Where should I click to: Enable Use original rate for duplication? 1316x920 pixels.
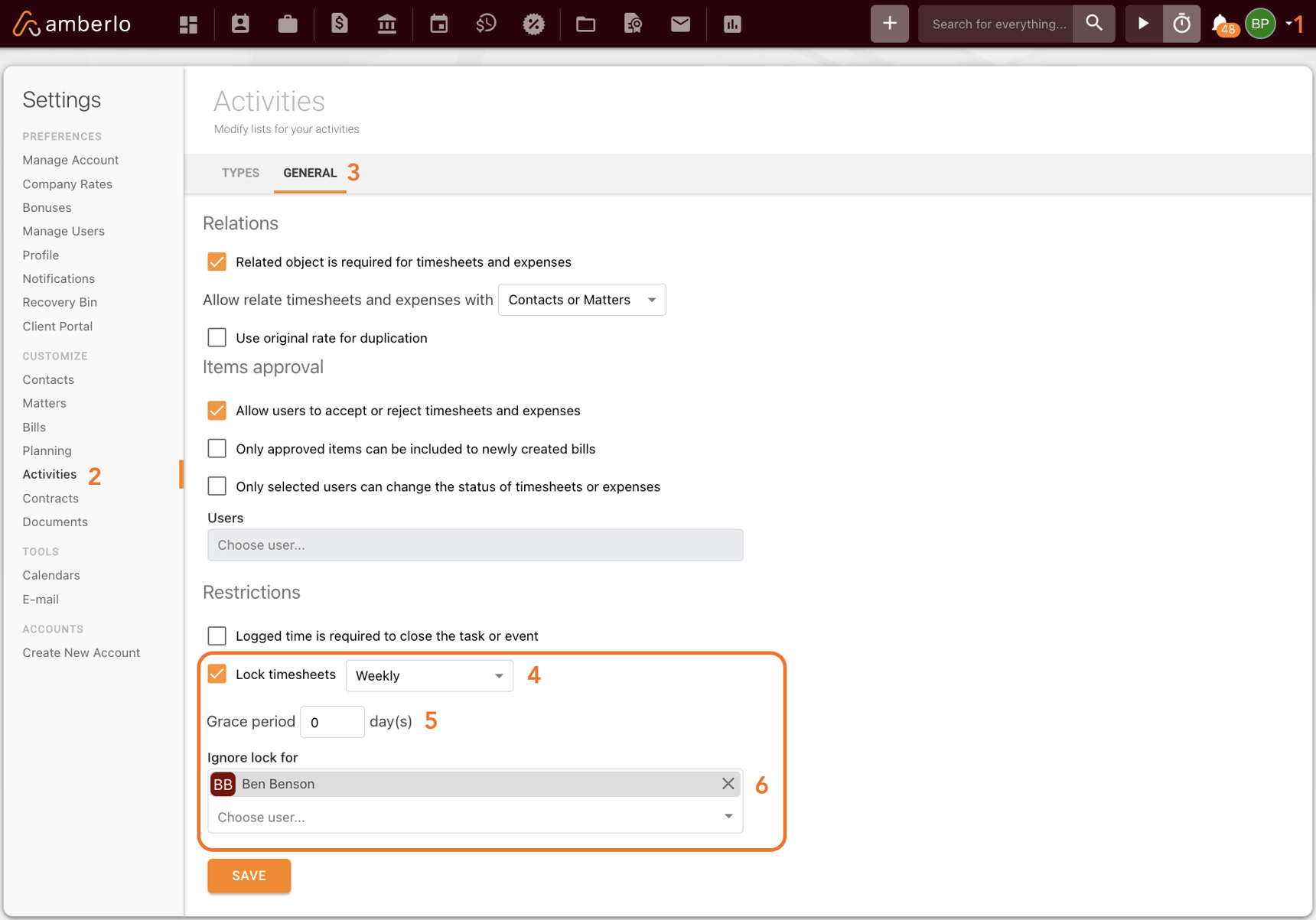pos(217,337)
